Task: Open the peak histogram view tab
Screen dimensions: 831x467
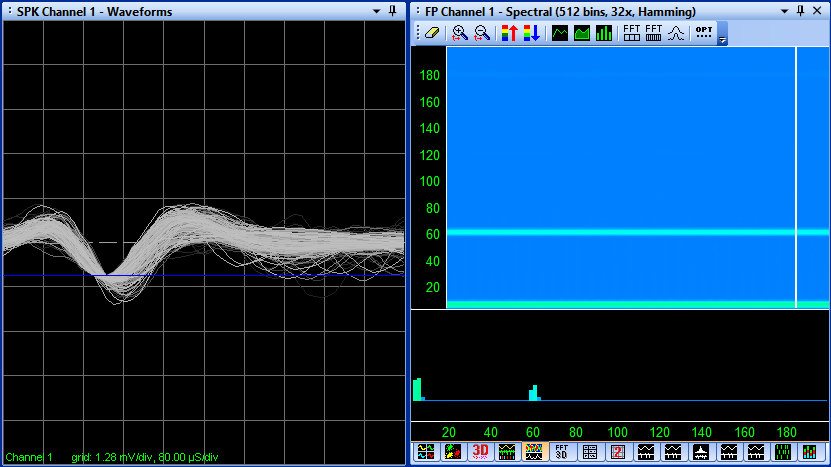Action: tap(701, 452)
